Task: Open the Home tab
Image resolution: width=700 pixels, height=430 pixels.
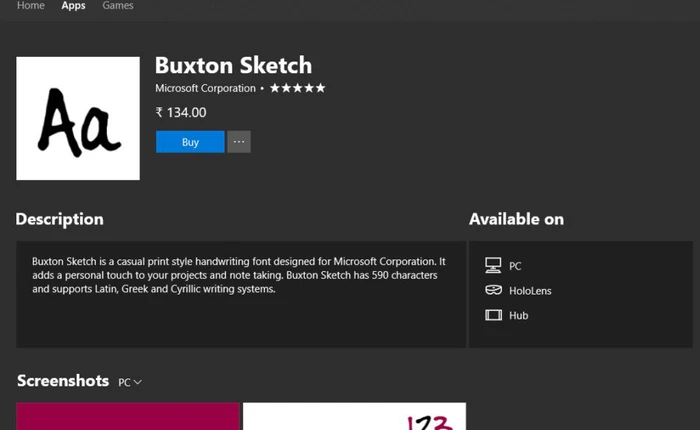Action: coord(31,5)
